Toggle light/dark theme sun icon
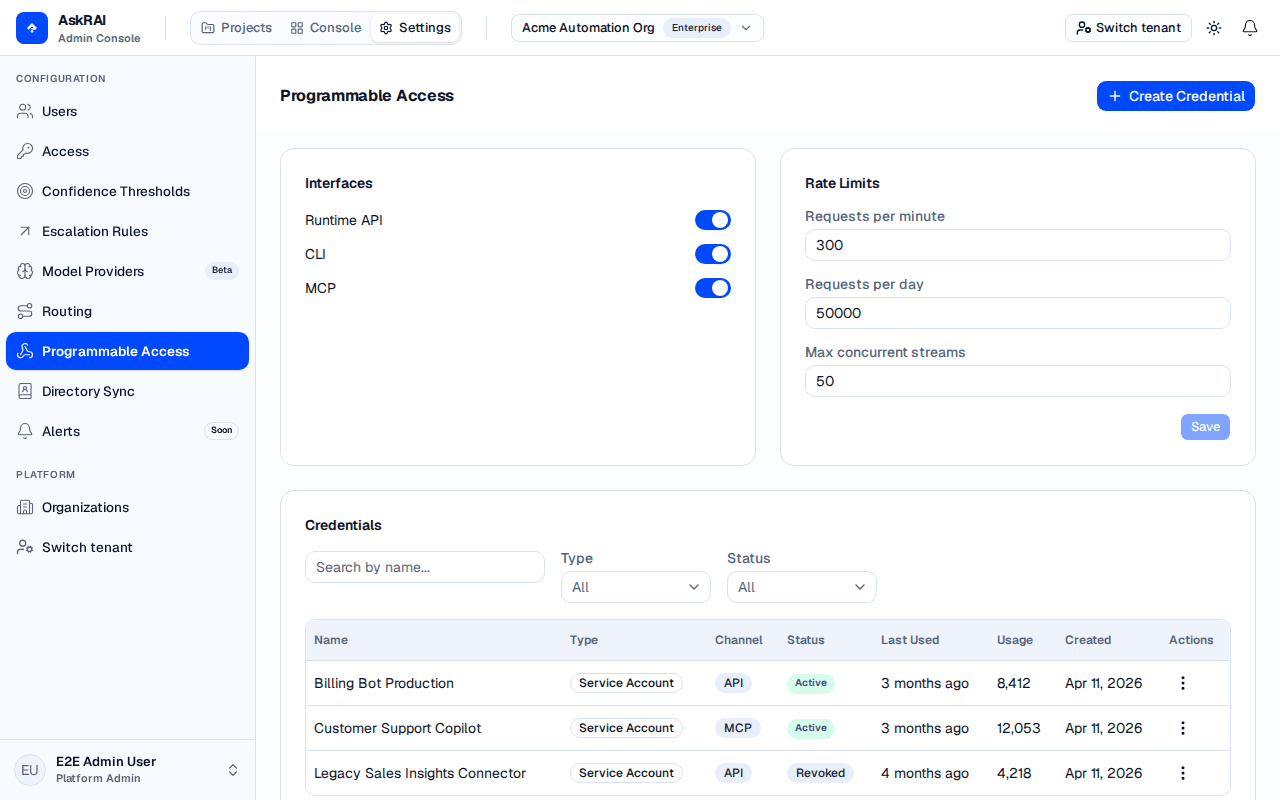Image resolution: width=1280 pixels, height=800 pixels. coord(1214,28)
